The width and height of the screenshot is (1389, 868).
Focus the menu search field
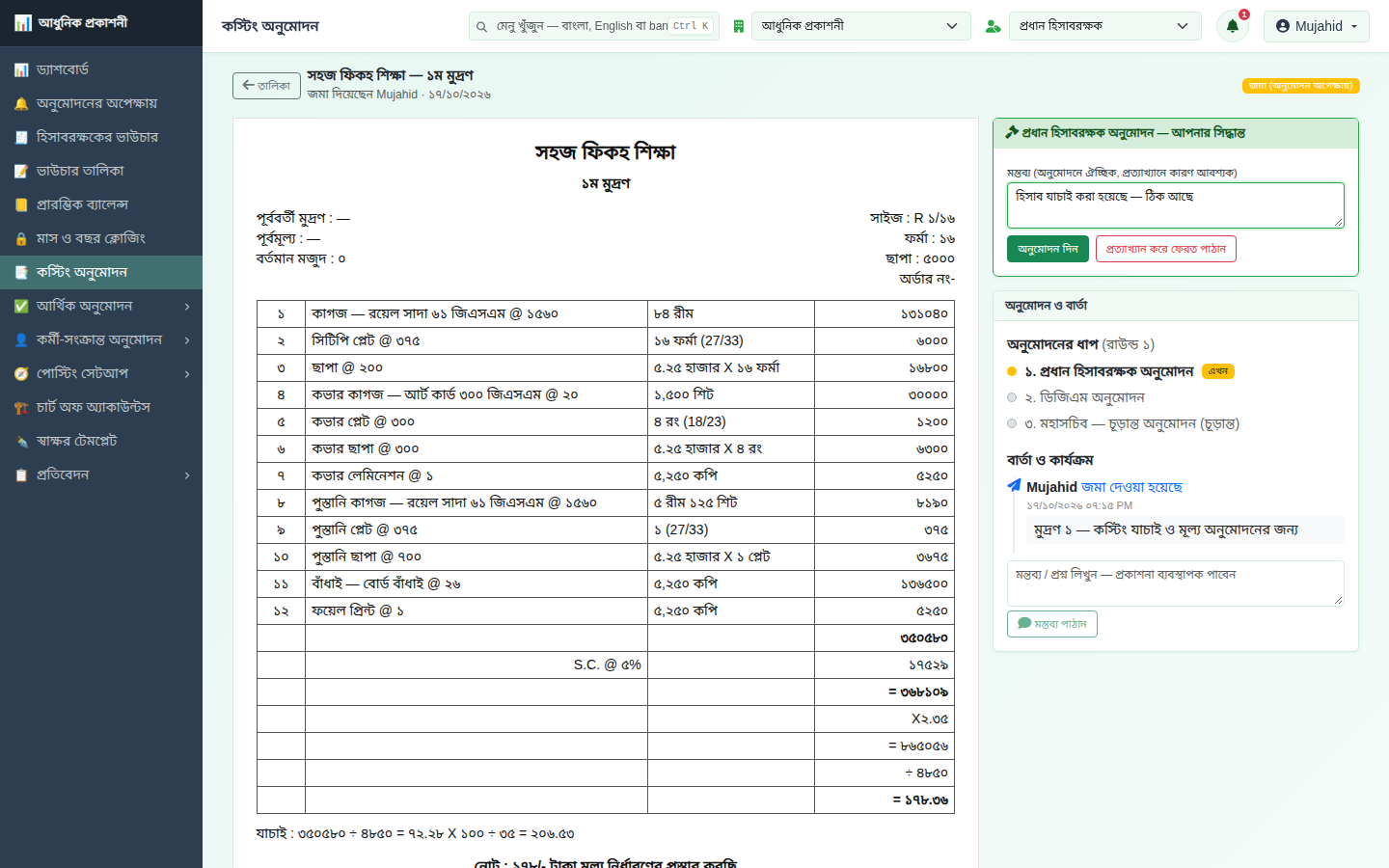(594, 26)
